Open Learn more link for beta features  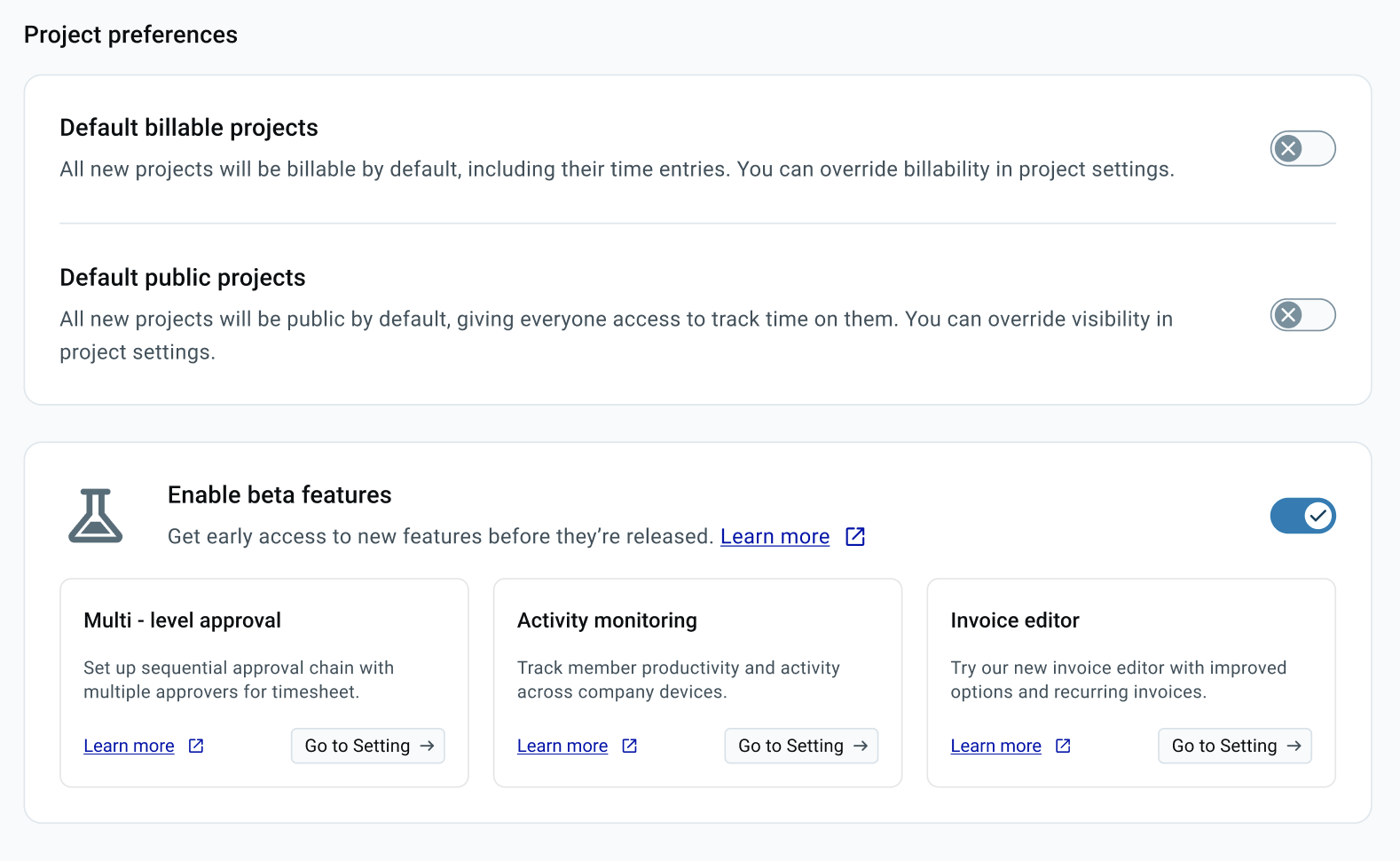[775, 536]
